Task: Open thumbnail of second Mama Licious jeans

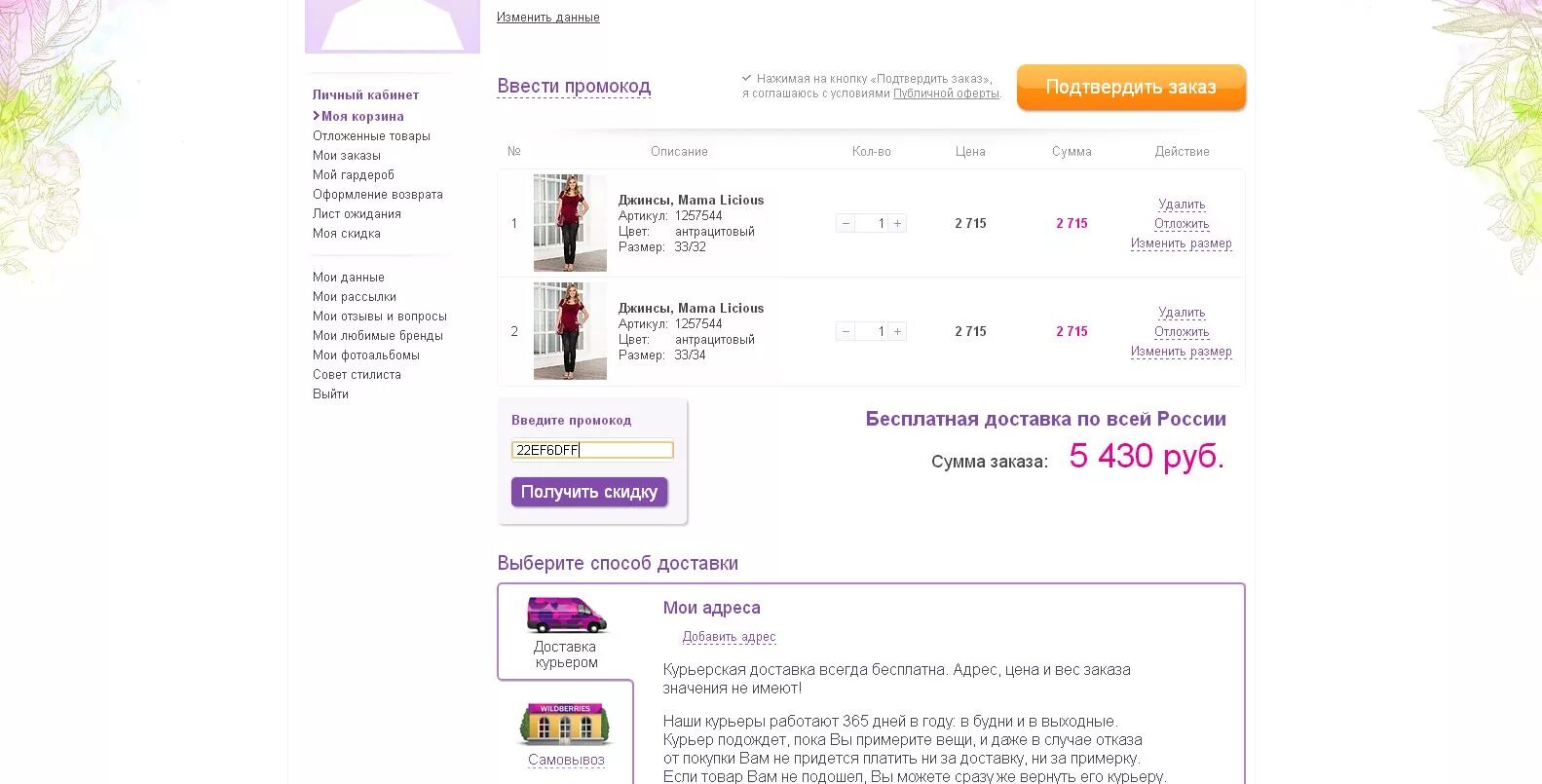Action: 570,331
